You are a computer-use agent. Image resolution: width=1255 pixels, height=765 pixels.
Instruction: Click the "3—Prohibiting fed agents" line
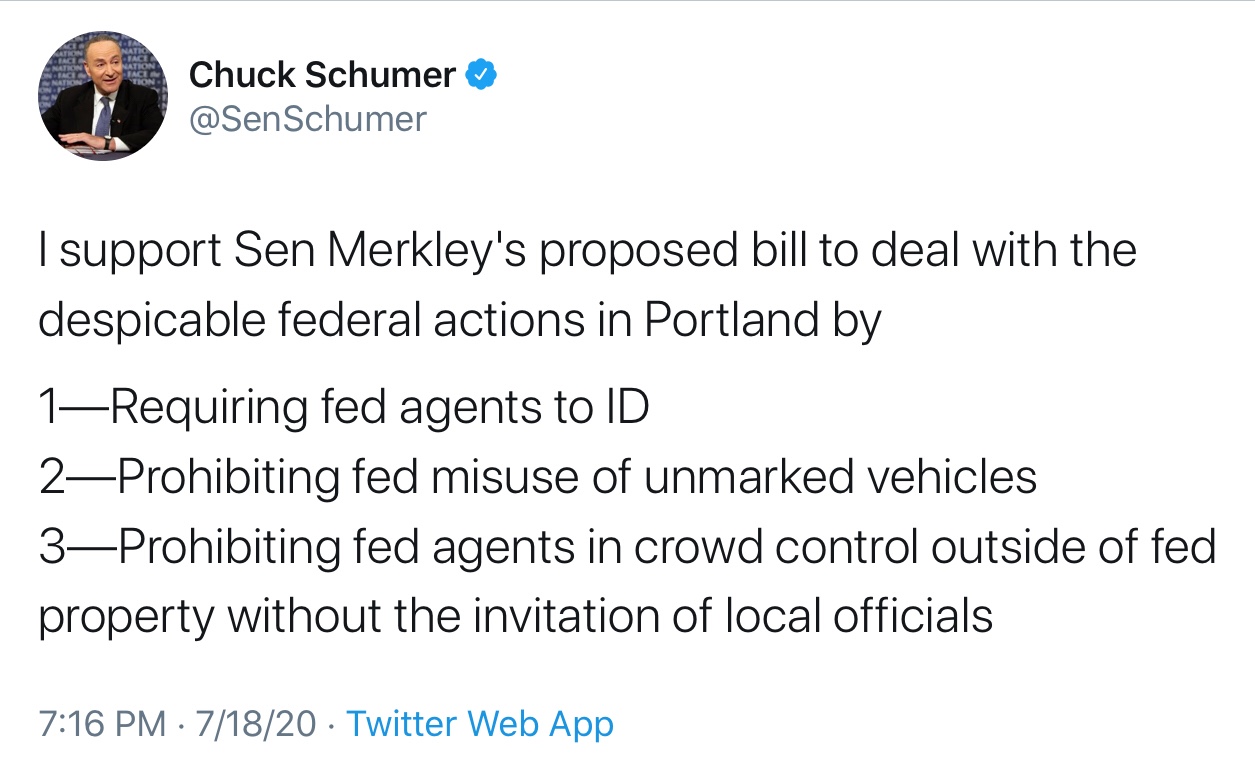pos(627,547)
